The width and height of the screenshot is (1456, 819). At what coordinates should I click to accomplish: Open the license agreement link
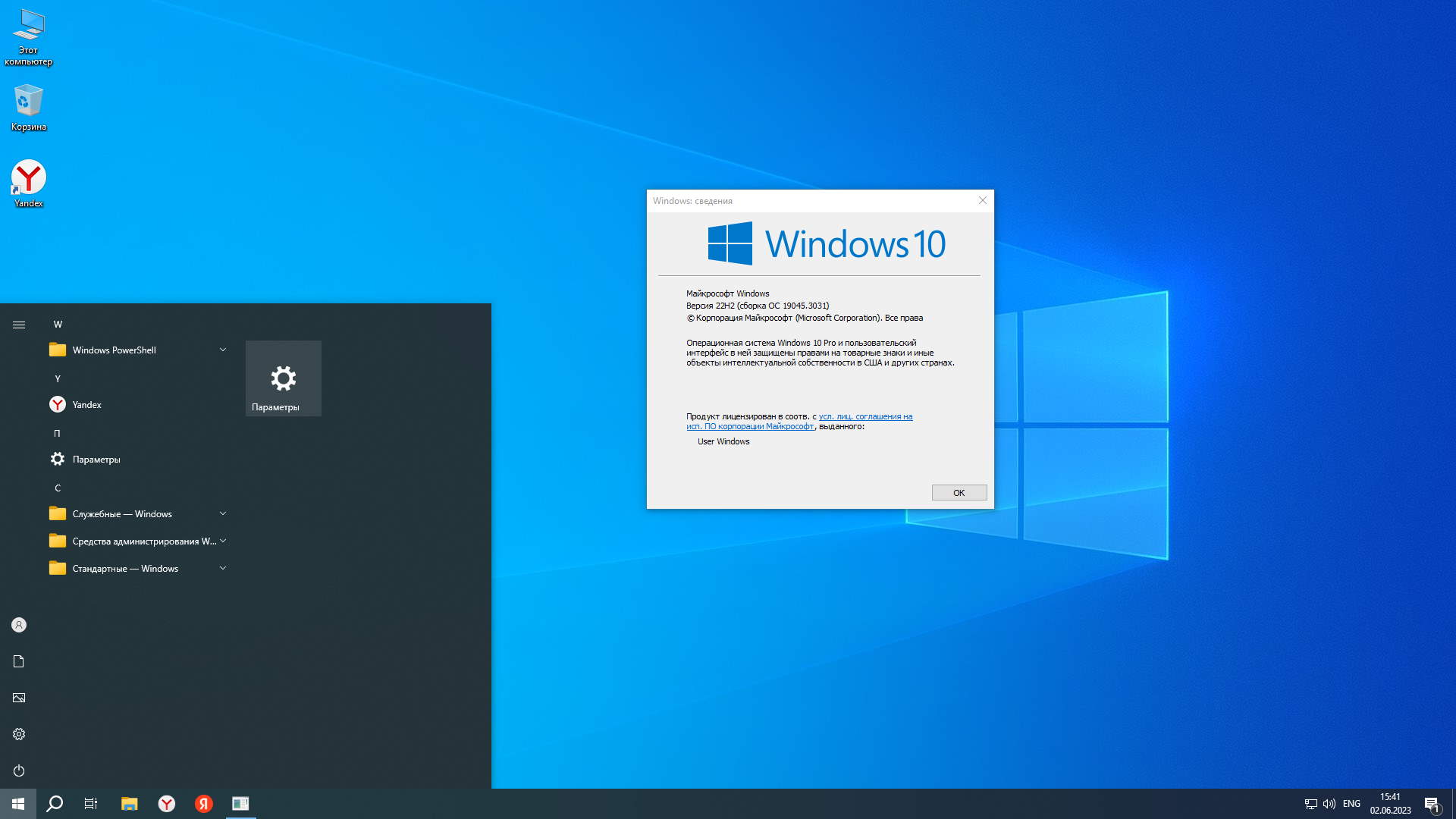coord(864,416)
